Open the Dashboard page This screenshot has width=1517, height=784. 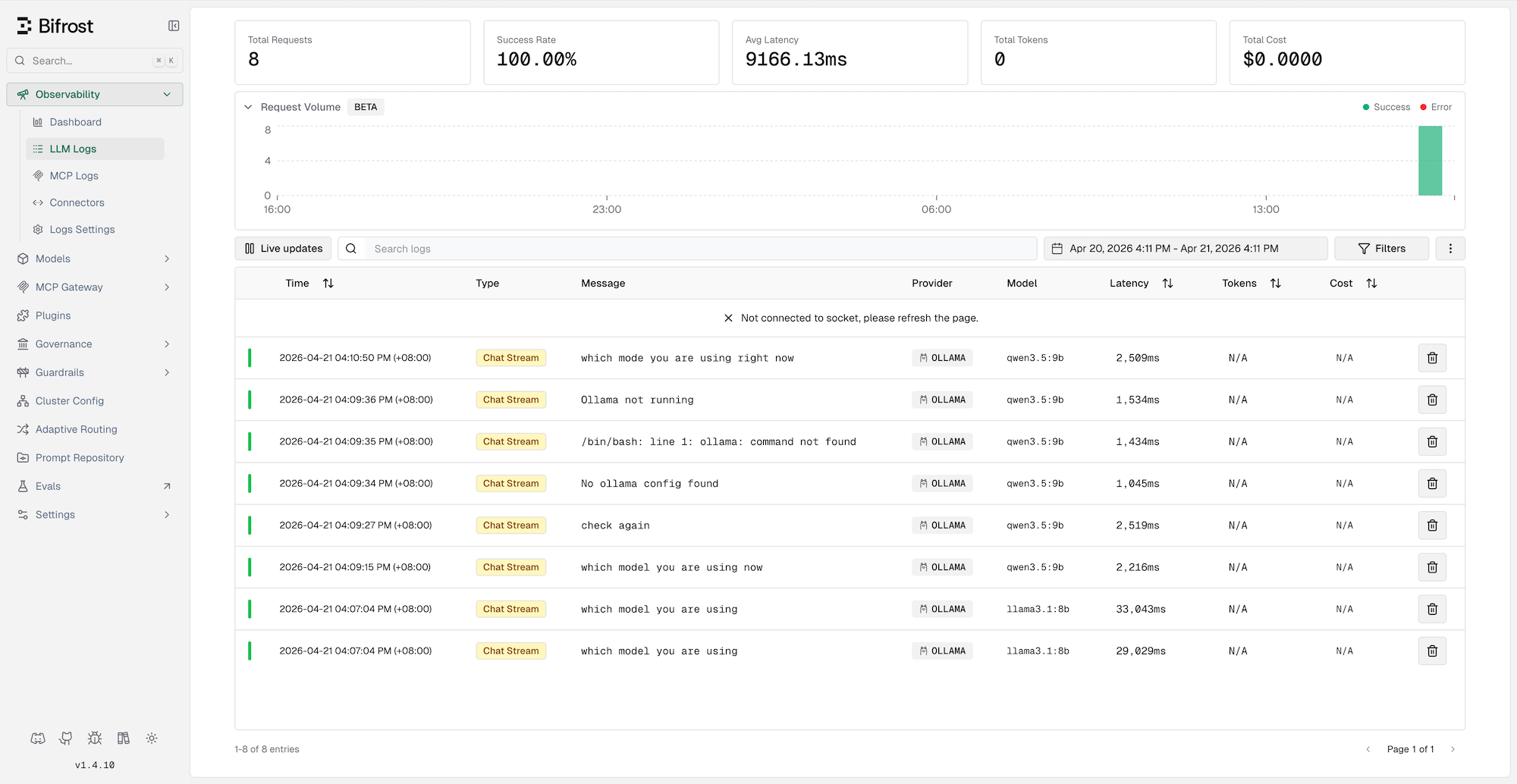[x=75, y=121]
